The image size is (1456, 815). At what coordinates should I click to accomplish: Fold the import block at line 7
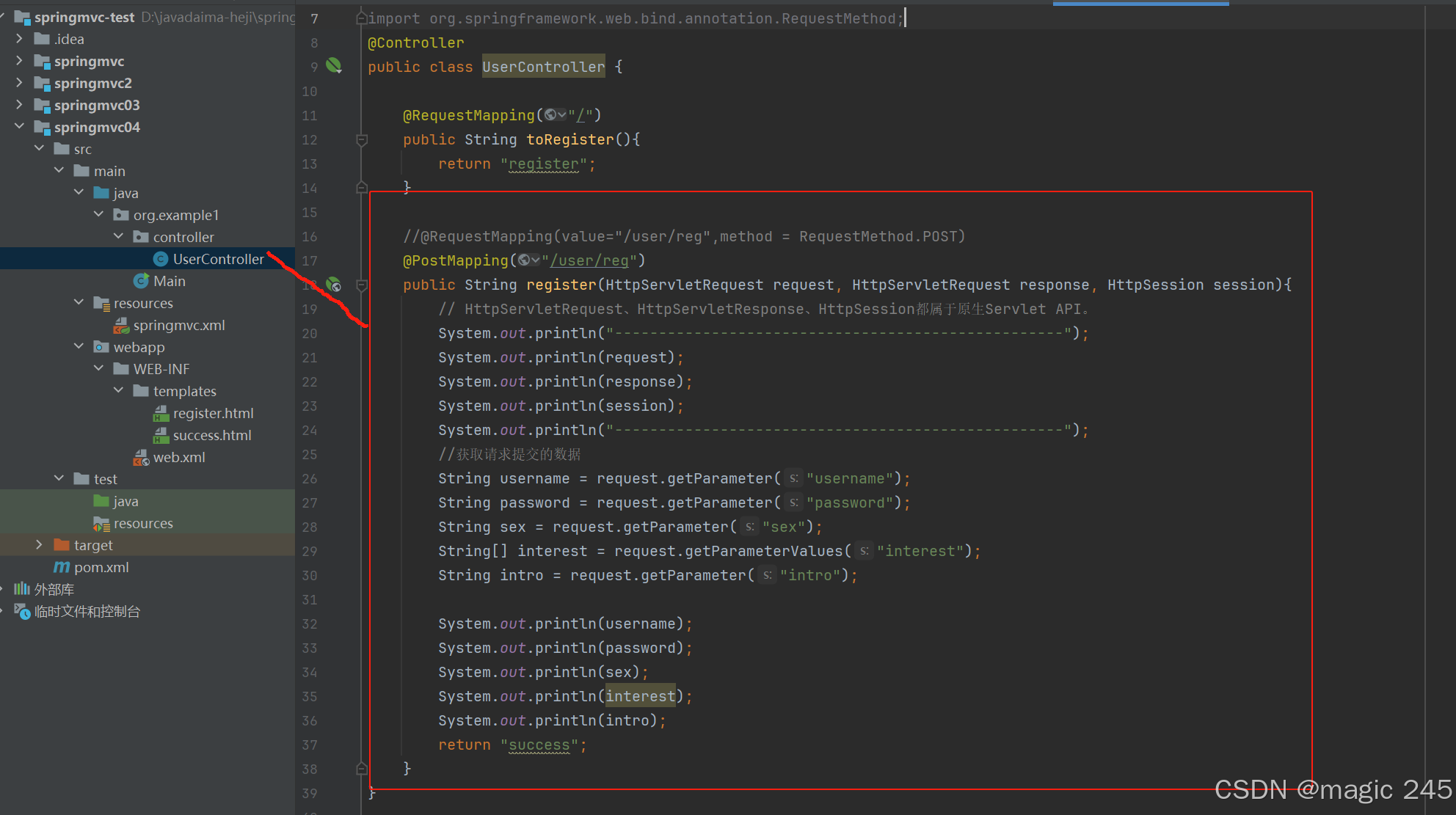click(362, 18)
